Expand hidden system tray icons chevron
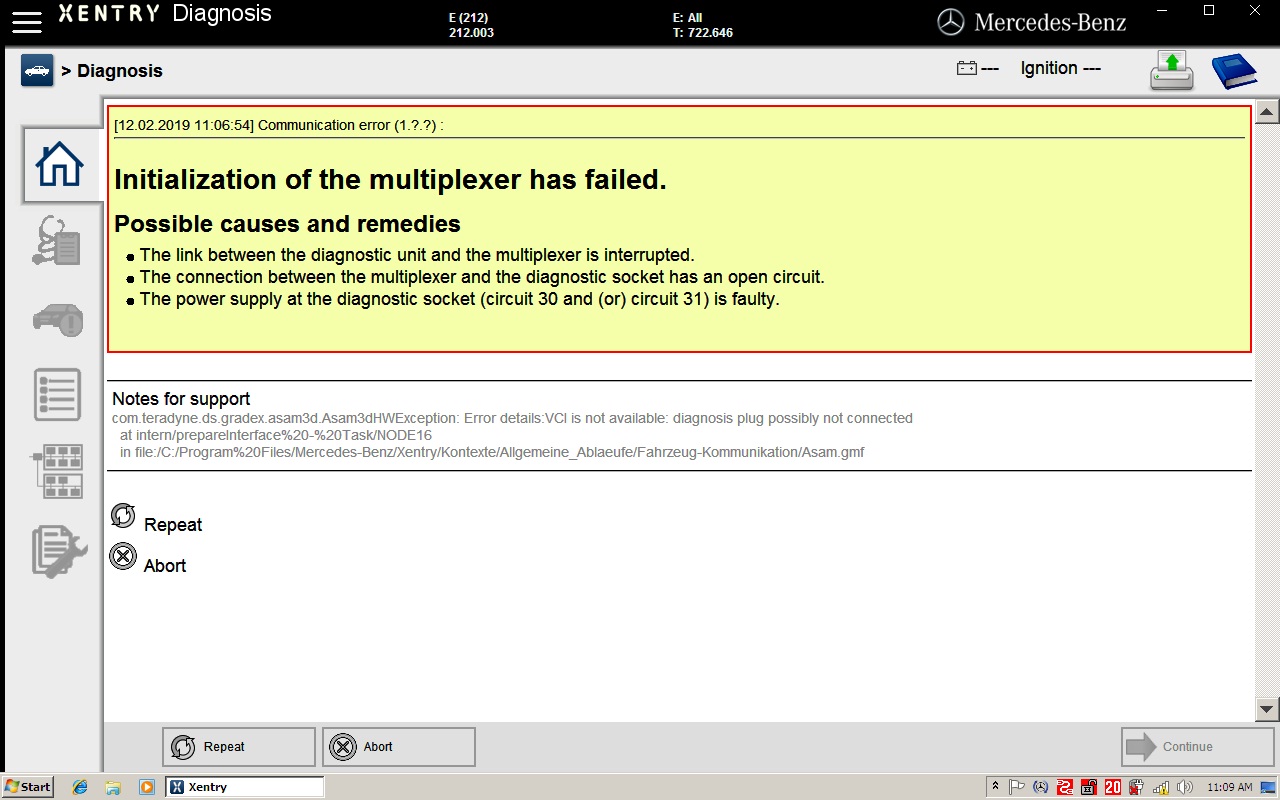This screenshot has width=1280, height=800. tap(995, 787)
